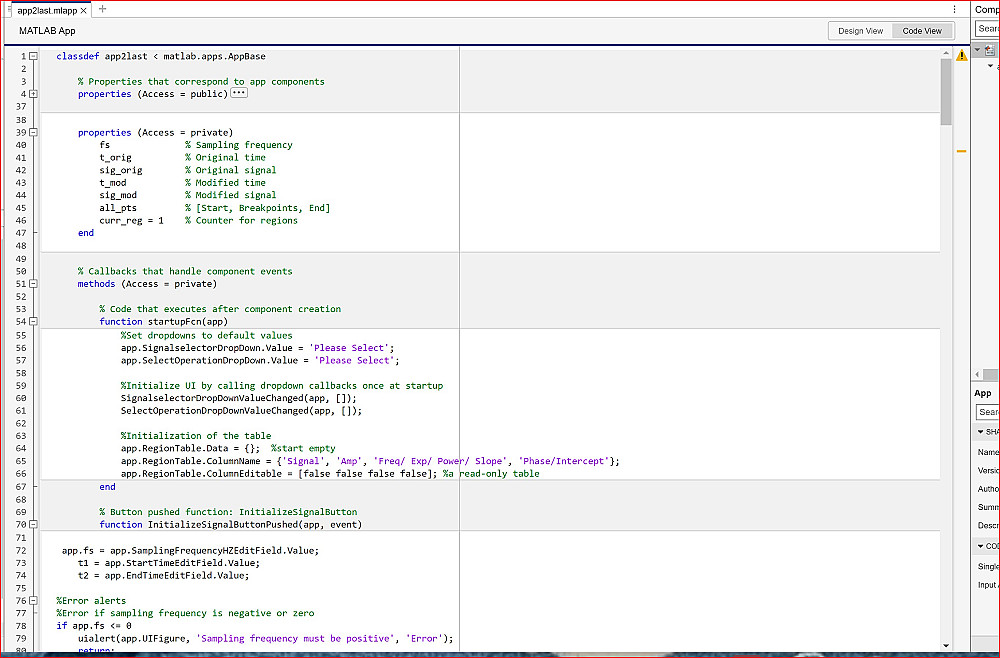This screenshot has height=658, width=1000.
Task: Open the three-dot options menu
Action: (954, 10)
